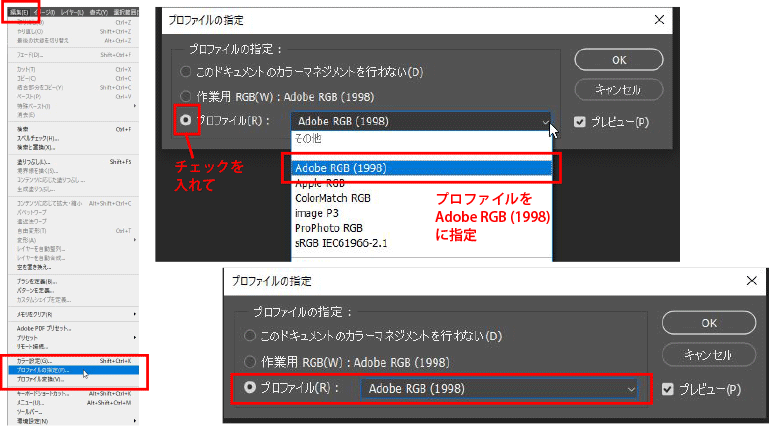Expand 変形(A) submenu arrow
This screenshot has height=434, width=769.
[135, 240]
